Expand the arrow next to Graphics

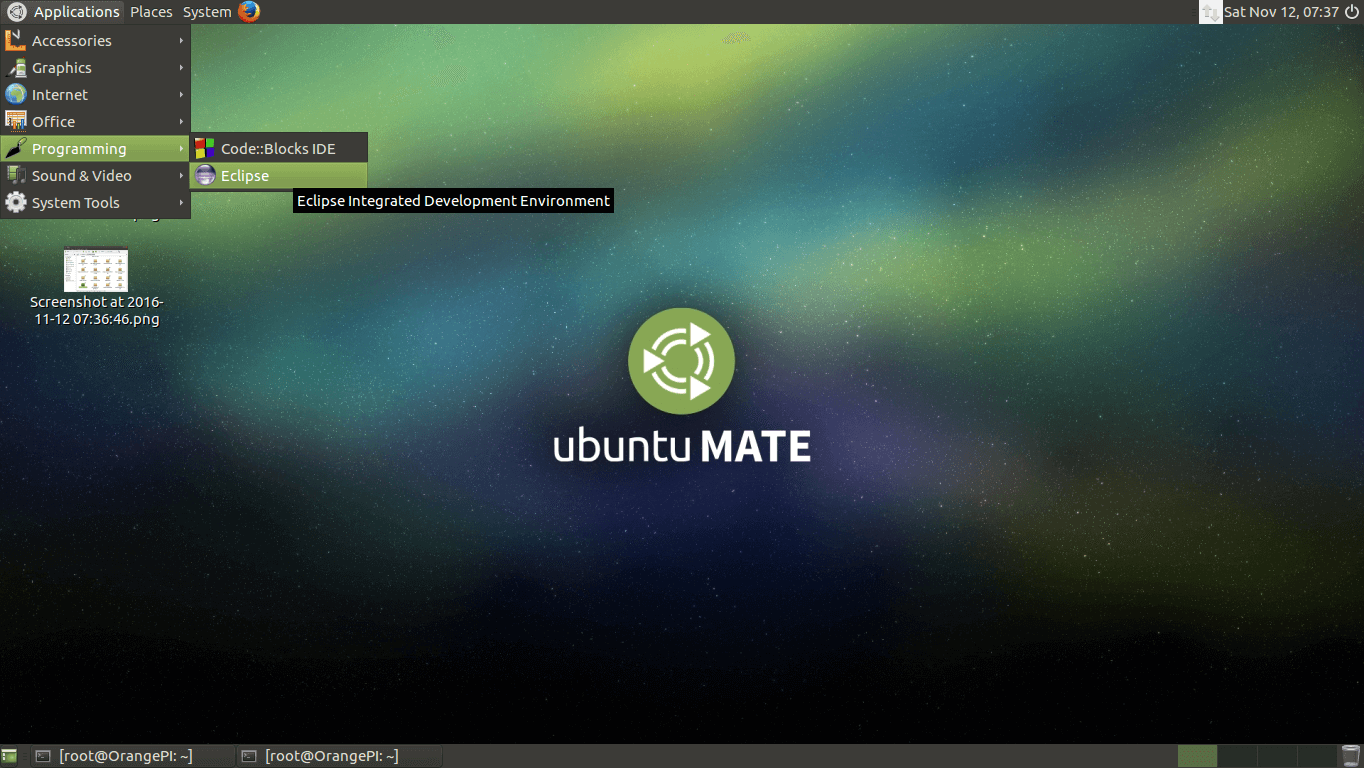pos(181,68)
